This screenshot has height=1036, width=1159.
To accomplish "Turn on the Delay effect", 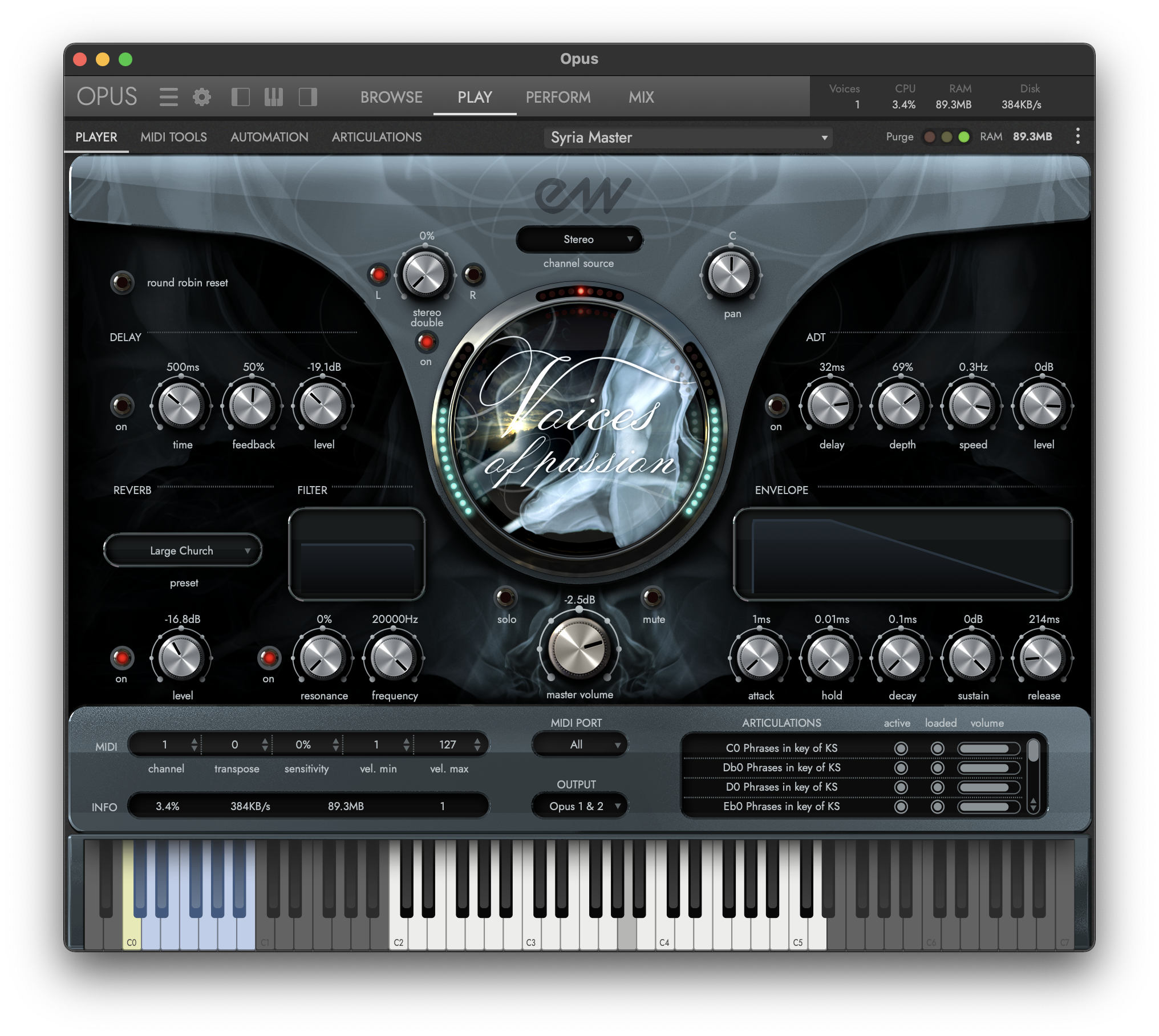I will [x=121, y=406].
